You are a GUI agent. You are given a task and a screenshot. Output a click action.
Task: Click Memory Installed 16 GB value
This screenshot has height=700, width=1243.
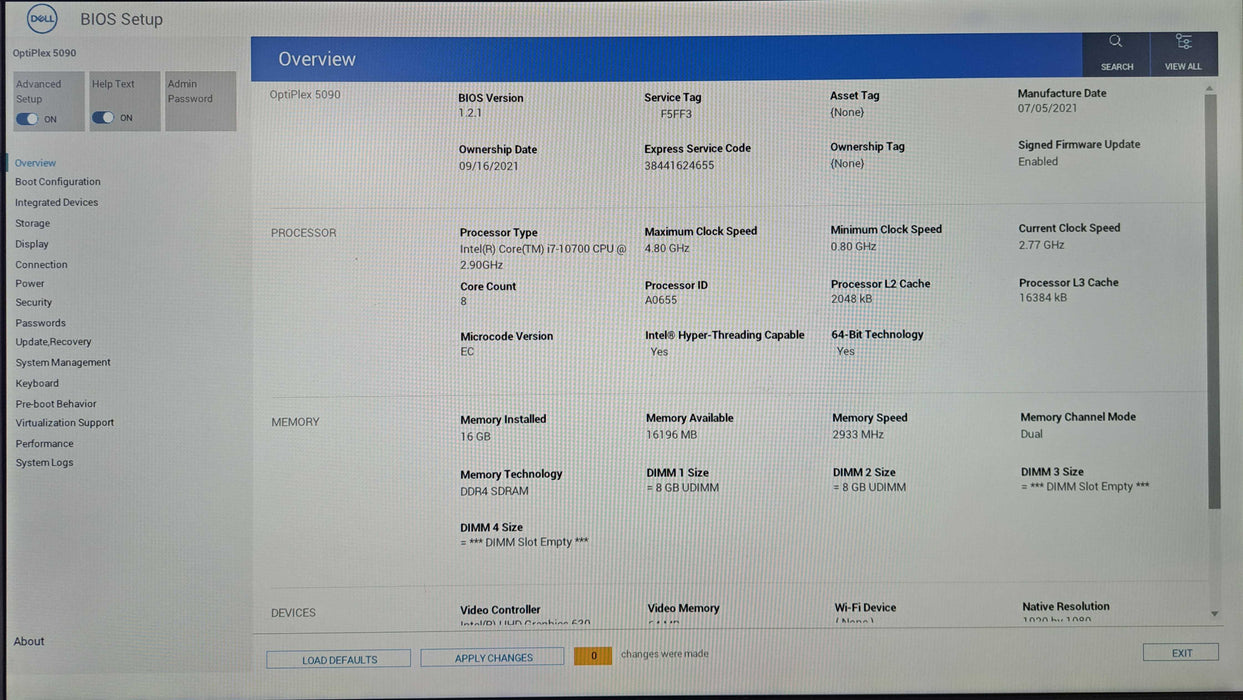pyautogui.click(x=475, y=437)
